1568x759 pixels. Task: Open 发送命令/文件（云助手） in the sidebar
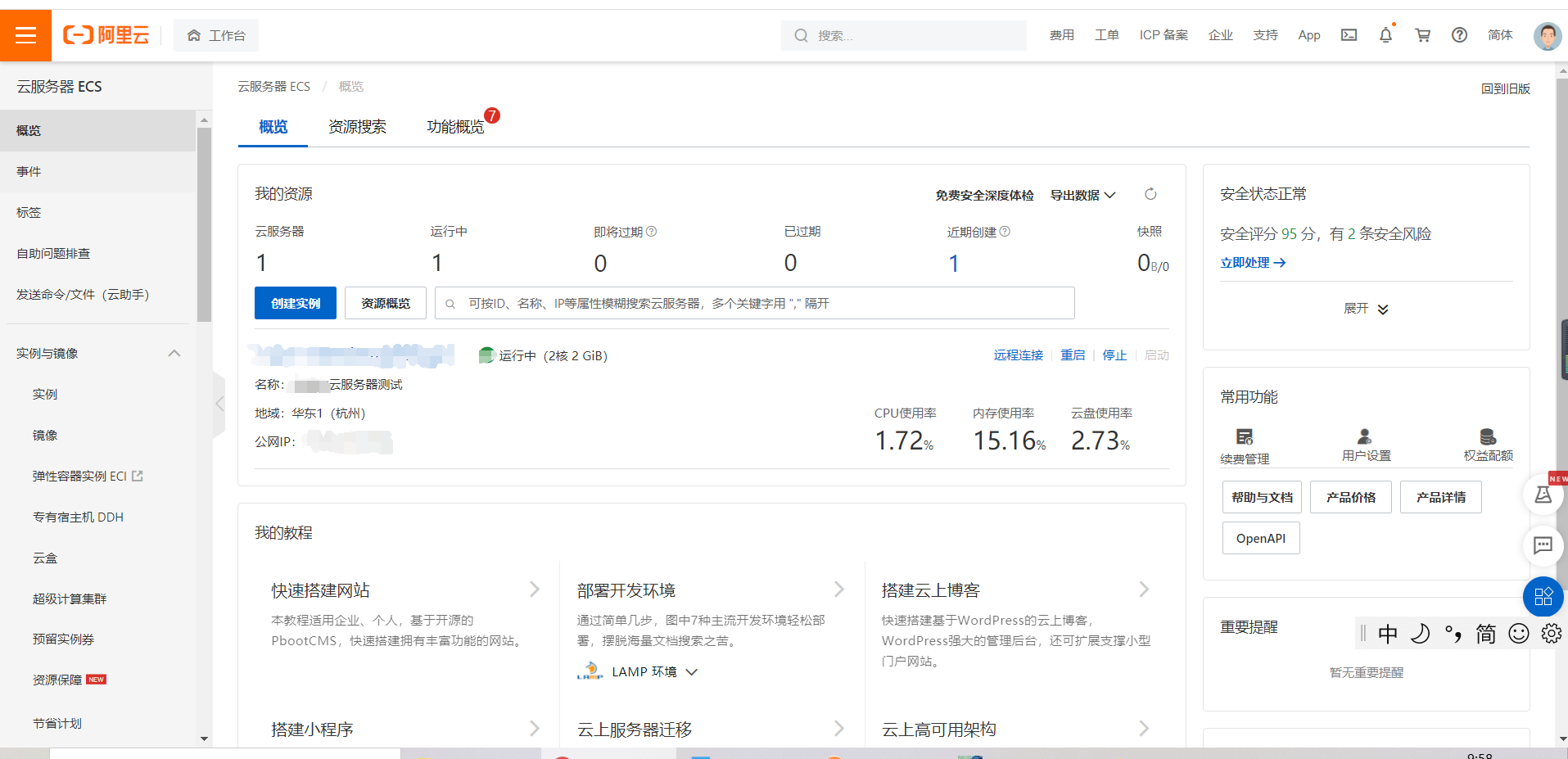pos(98,294)
